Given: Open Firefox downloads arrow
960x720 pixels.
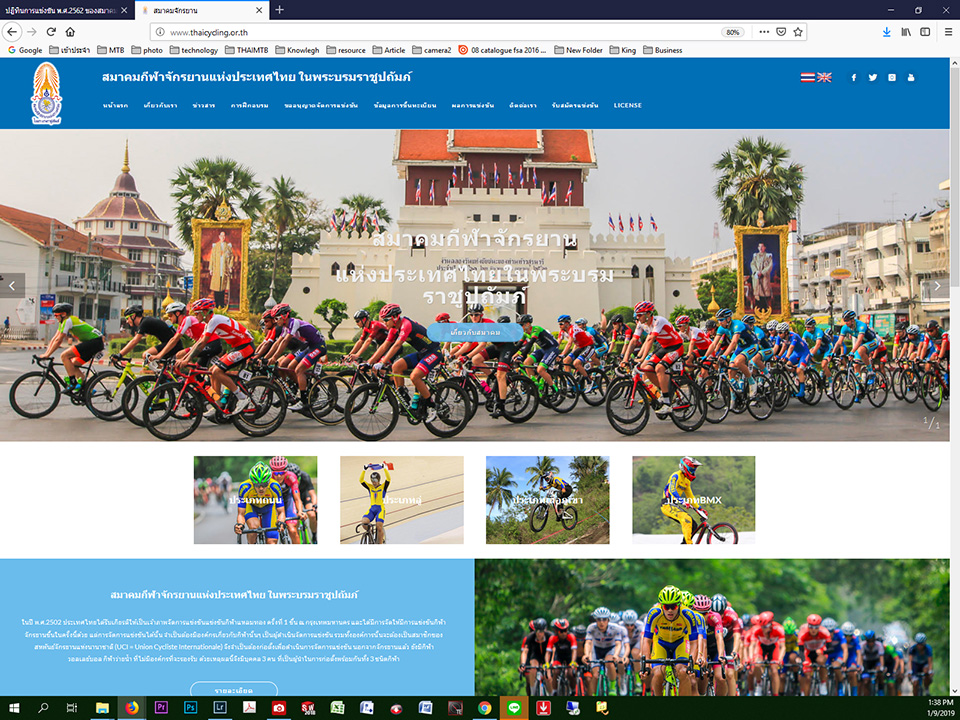Looking at the screenshot, I should pos(886,32).
